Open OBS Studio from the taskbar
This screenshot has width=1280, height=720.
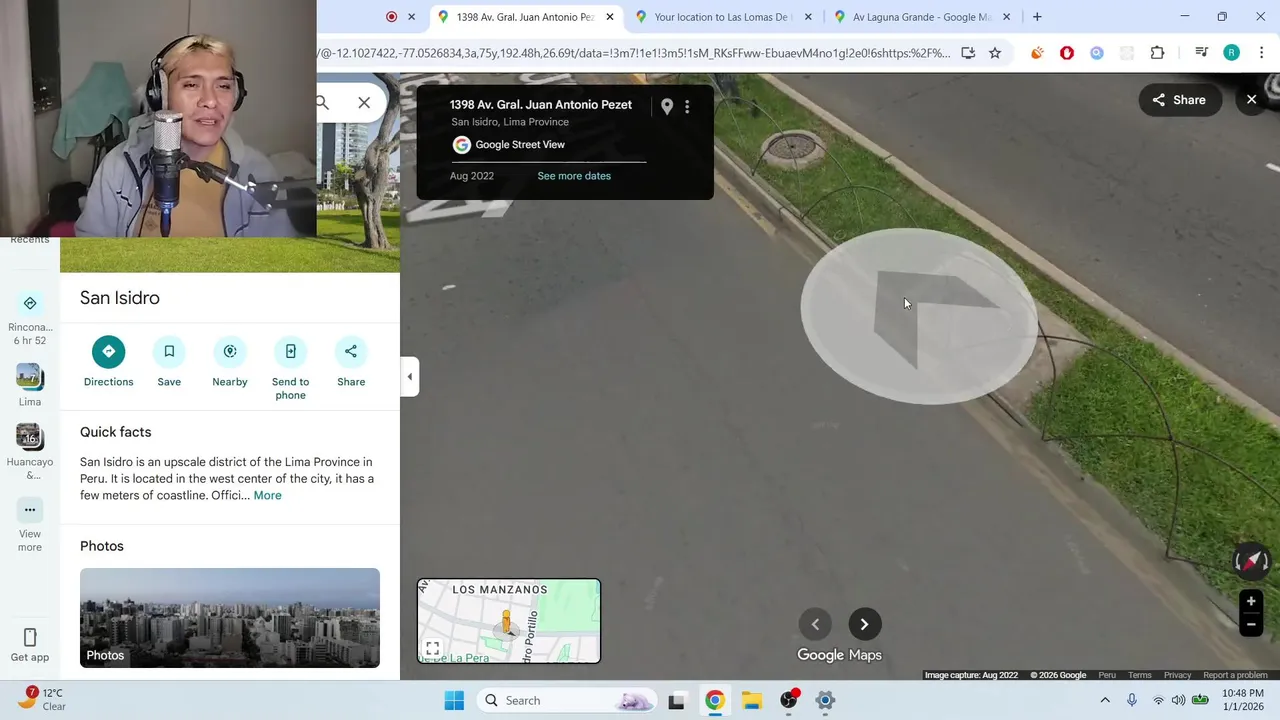pos(789,700)
